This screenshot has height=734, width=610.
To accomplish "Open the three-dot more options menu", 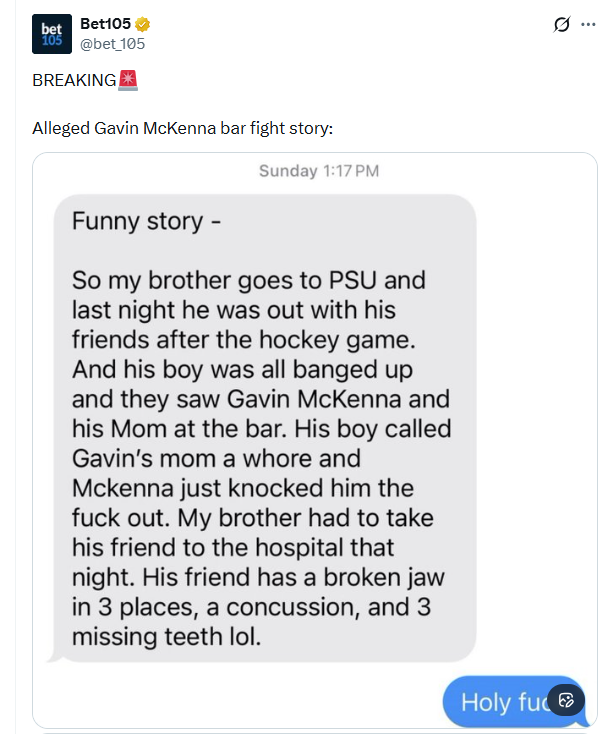I will [588, 25].
